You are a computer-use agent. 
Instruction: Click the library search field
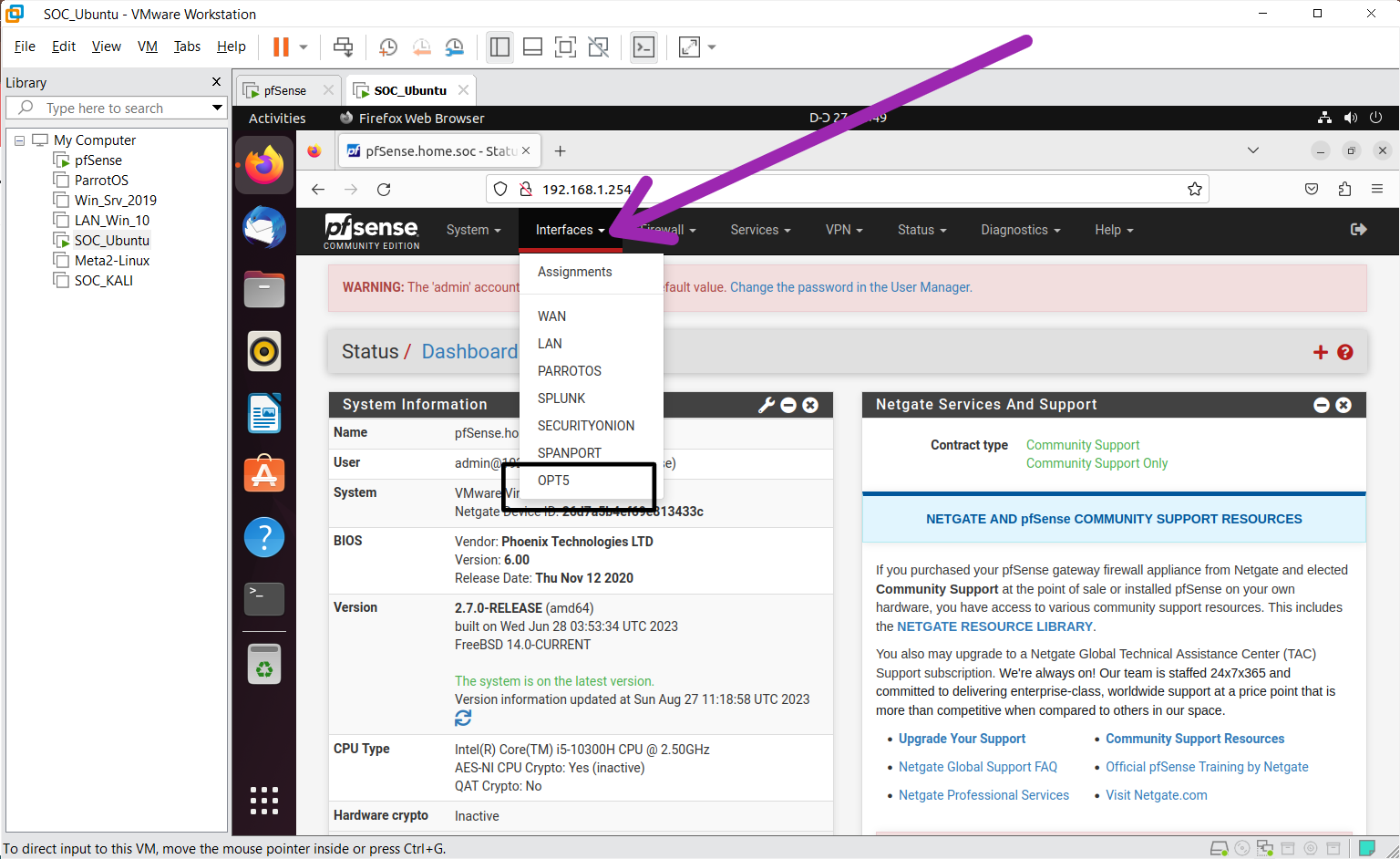(117, 108)
